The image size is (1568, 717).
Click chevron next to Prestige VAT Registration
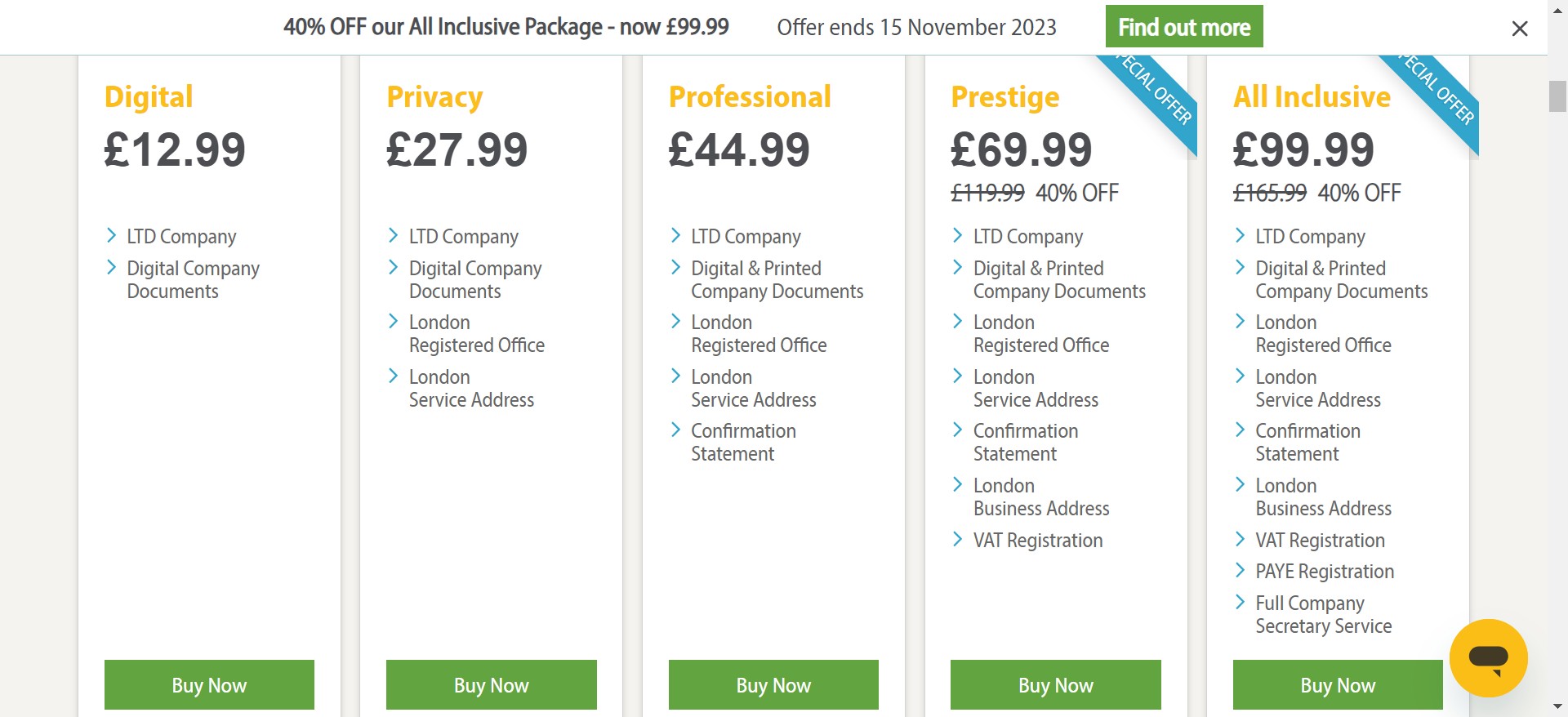click(958, 539)
